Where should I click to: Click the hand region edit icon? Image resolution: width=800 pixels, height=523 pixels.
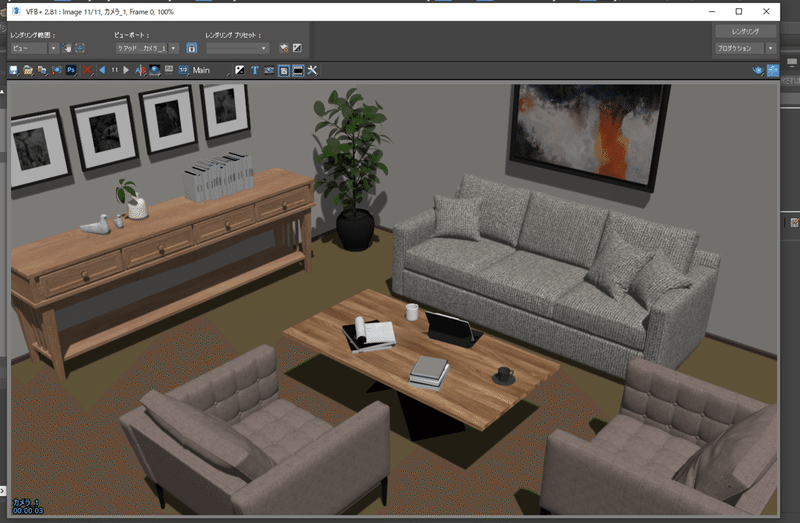[66, 48]
